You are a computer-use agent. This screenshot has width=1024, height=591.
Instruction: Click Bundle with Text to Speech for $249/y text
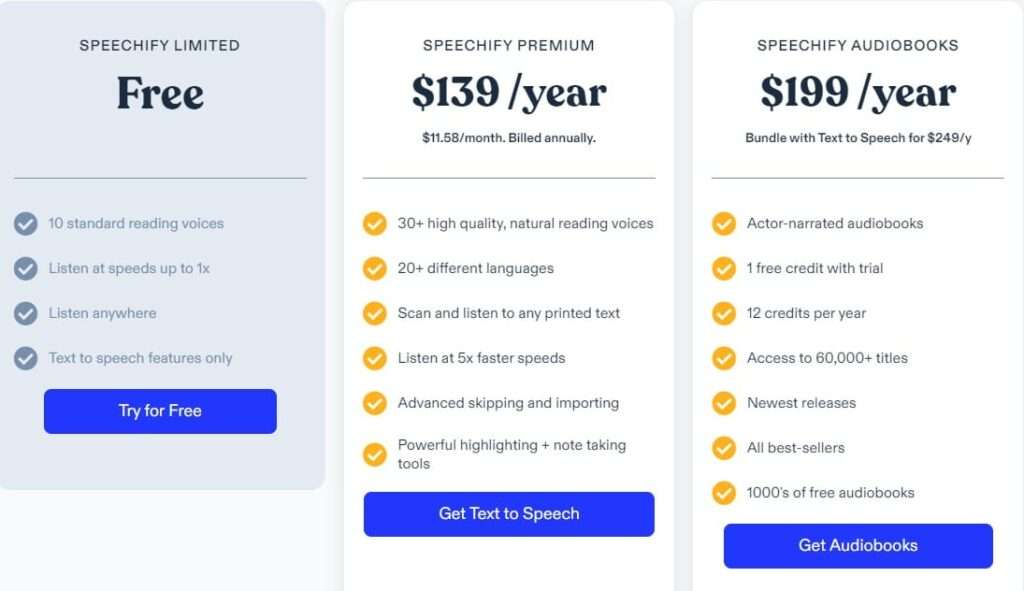pyautogui.click(x=858, y=138)
